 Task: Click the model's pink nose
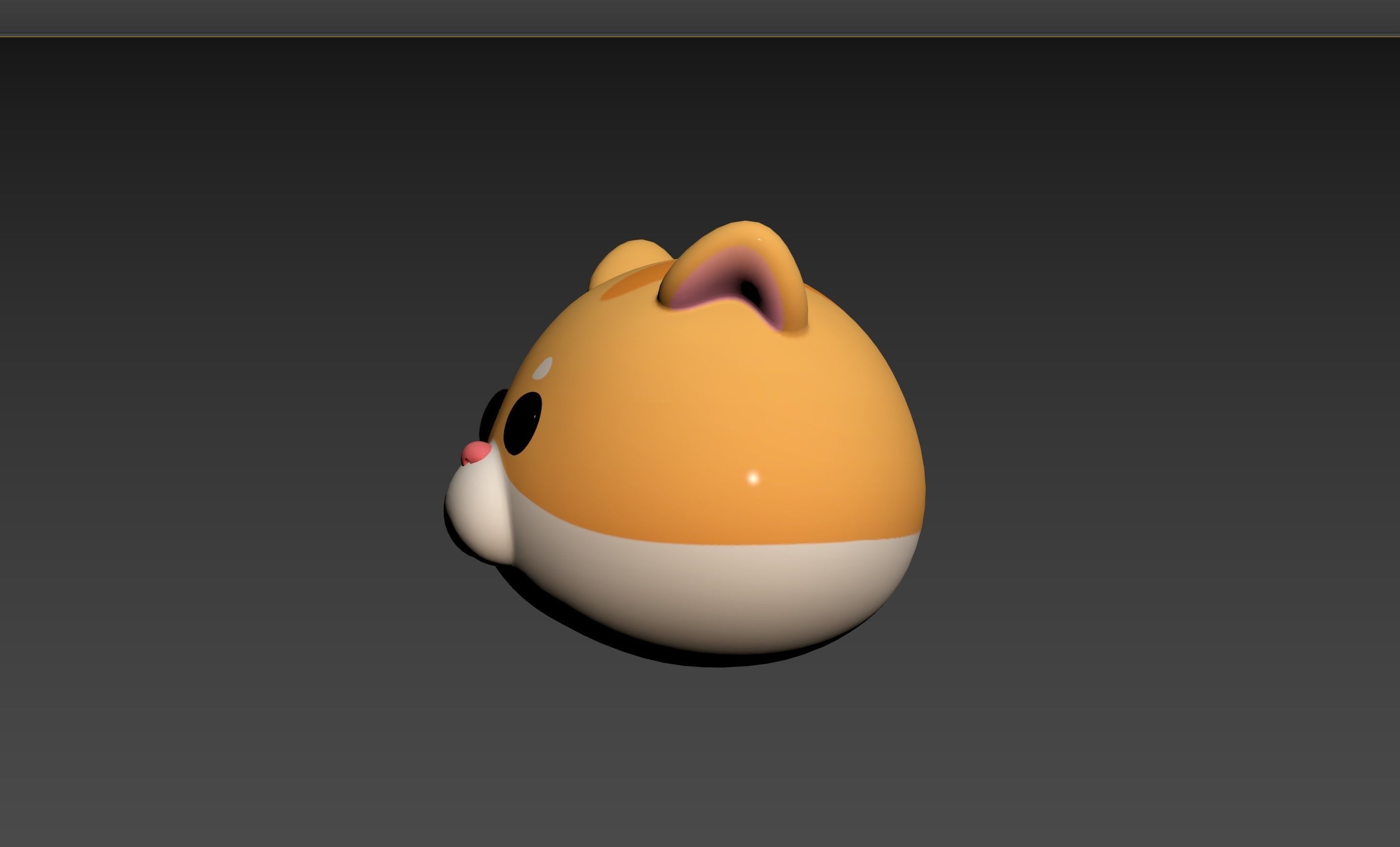tap(476, 454)
